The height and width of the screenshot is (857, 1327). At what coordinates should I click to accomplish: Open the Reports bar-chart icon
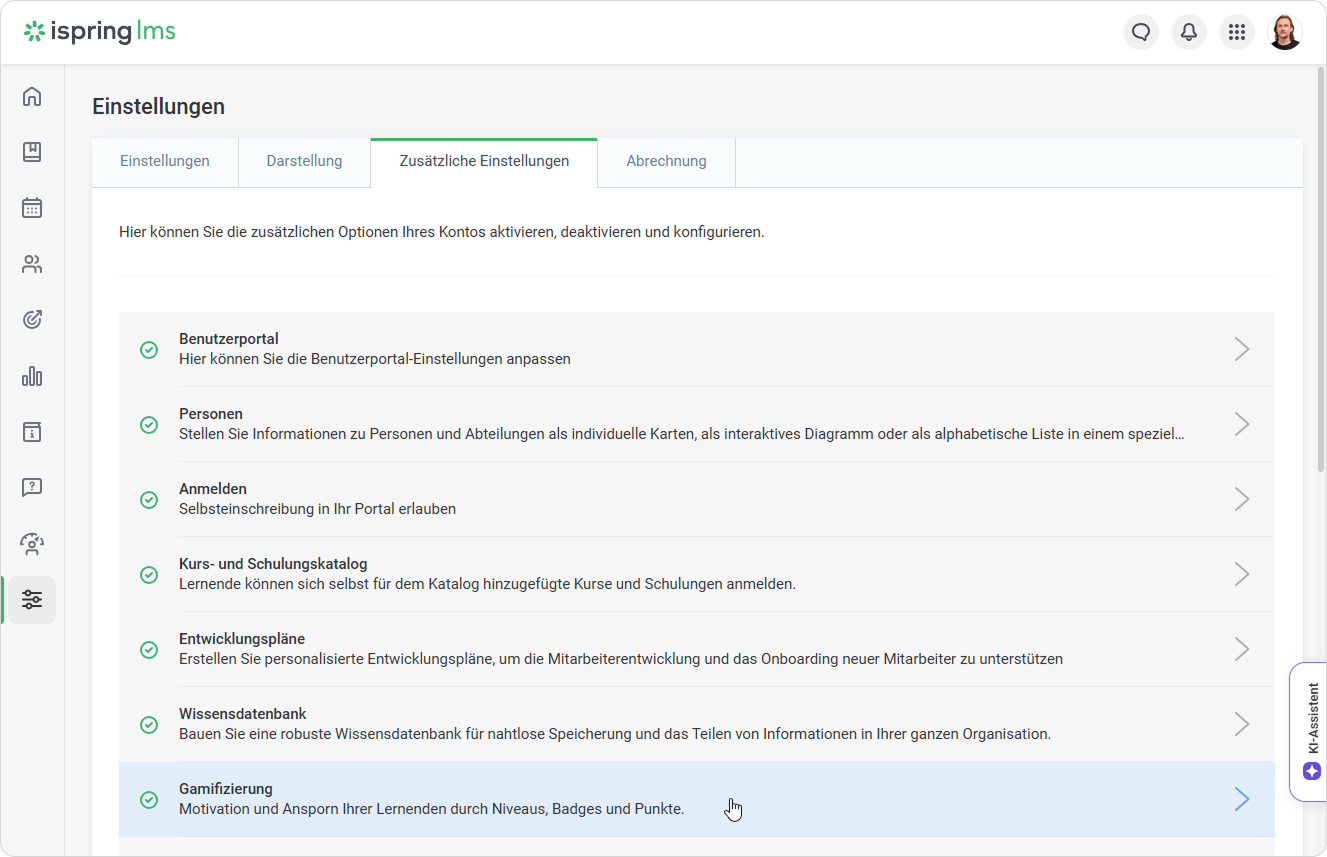pos(31,376)
